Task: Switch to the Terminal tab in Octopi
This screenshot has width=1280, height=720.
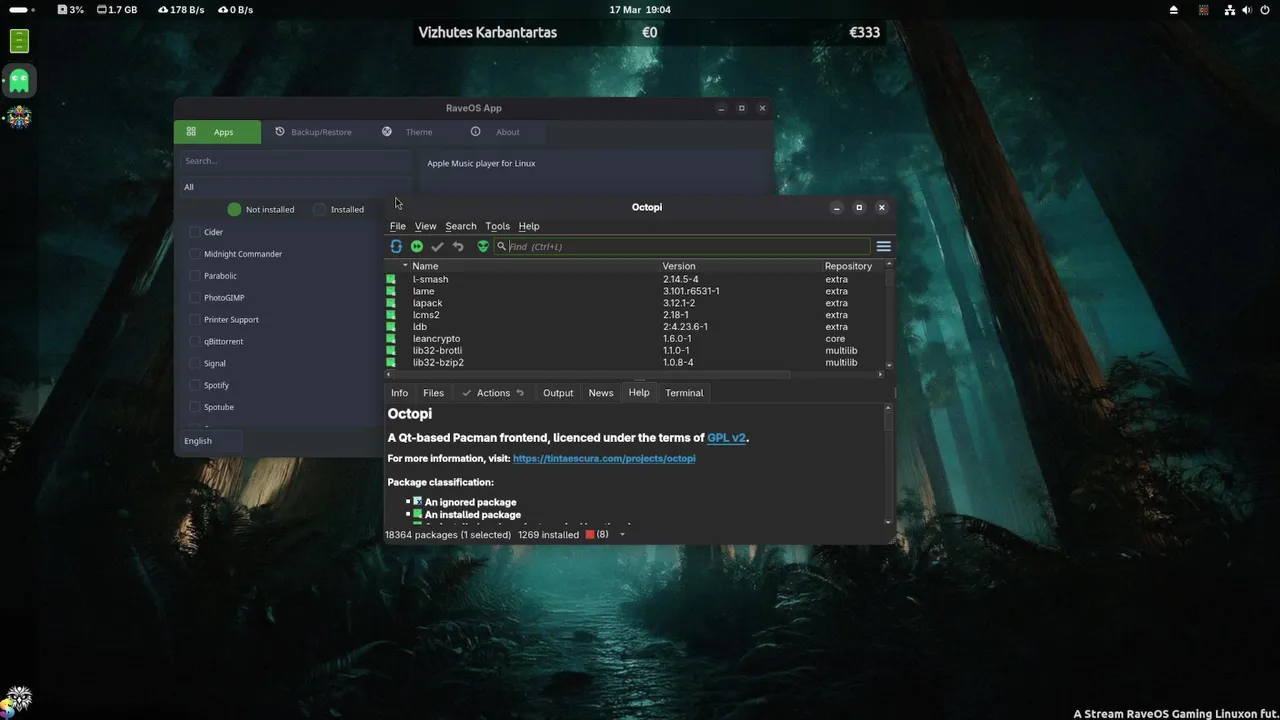Action: click(x=685, y=393)
